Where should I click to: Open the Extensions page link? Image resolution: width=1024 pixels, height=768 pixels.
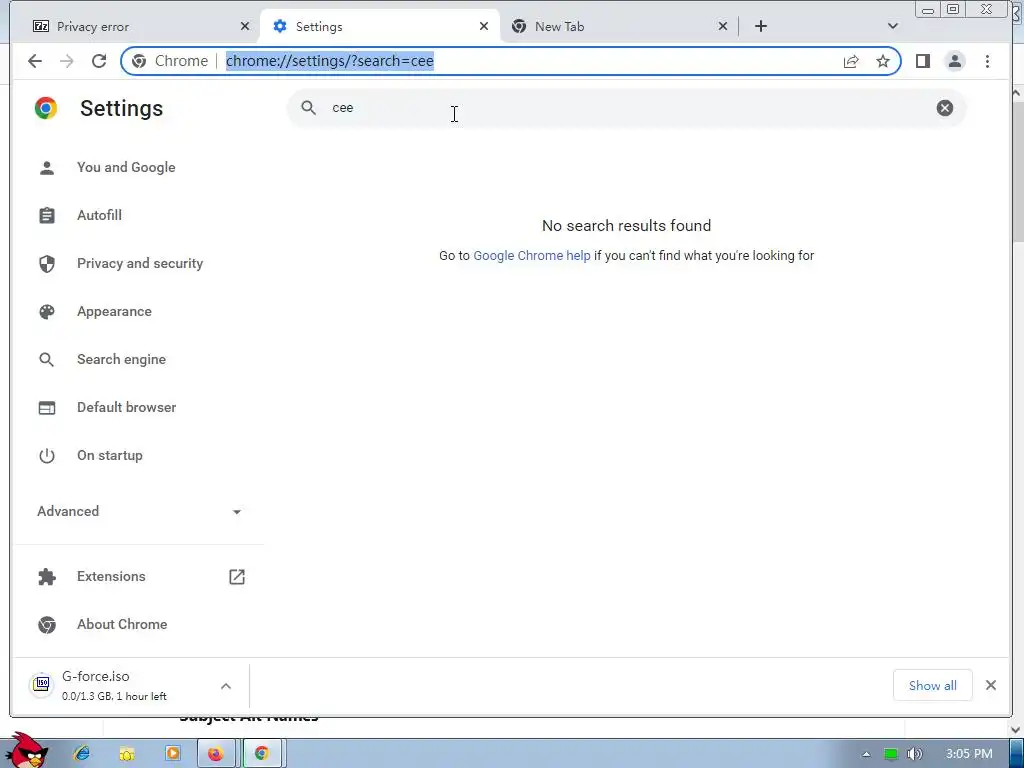pos(139,577)
